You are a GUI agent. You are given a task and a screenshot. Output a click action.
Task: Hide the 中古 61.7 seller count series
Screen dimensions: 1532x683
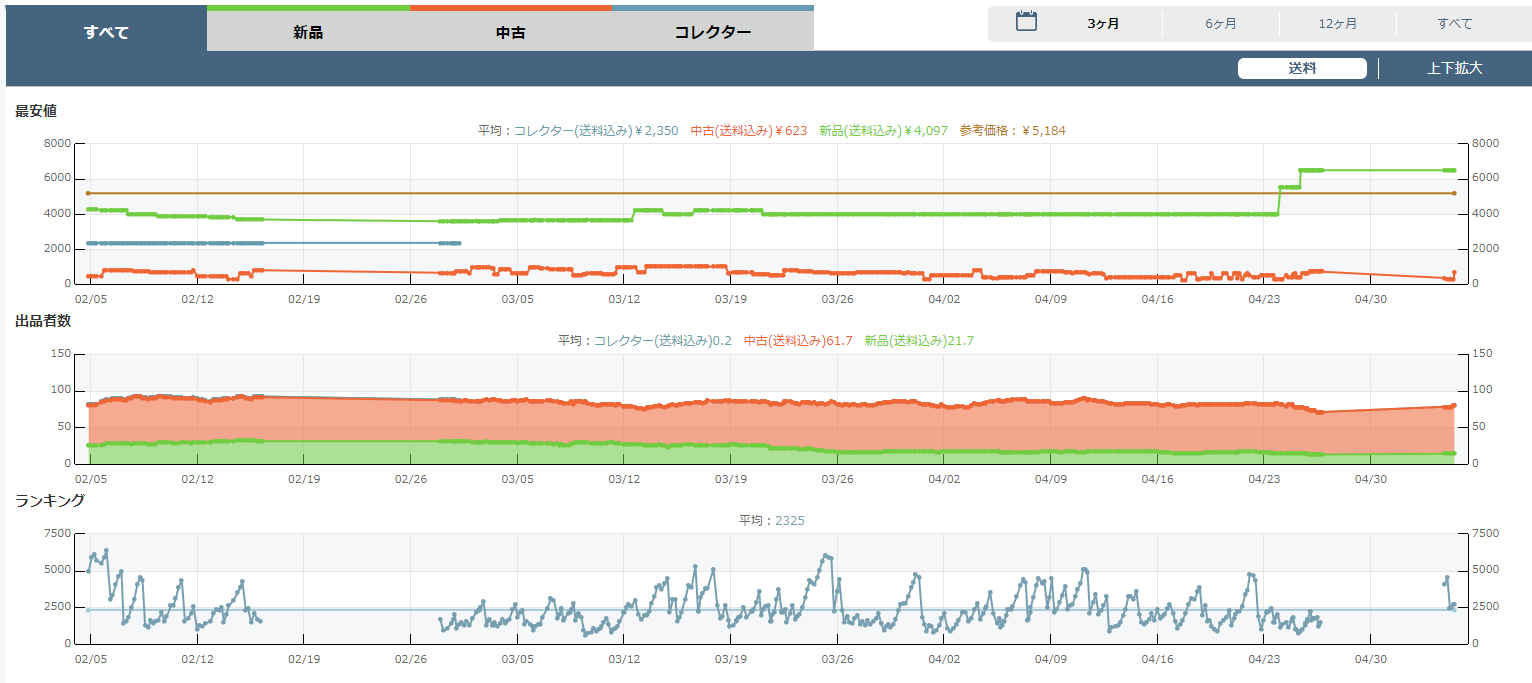[798, 340]
